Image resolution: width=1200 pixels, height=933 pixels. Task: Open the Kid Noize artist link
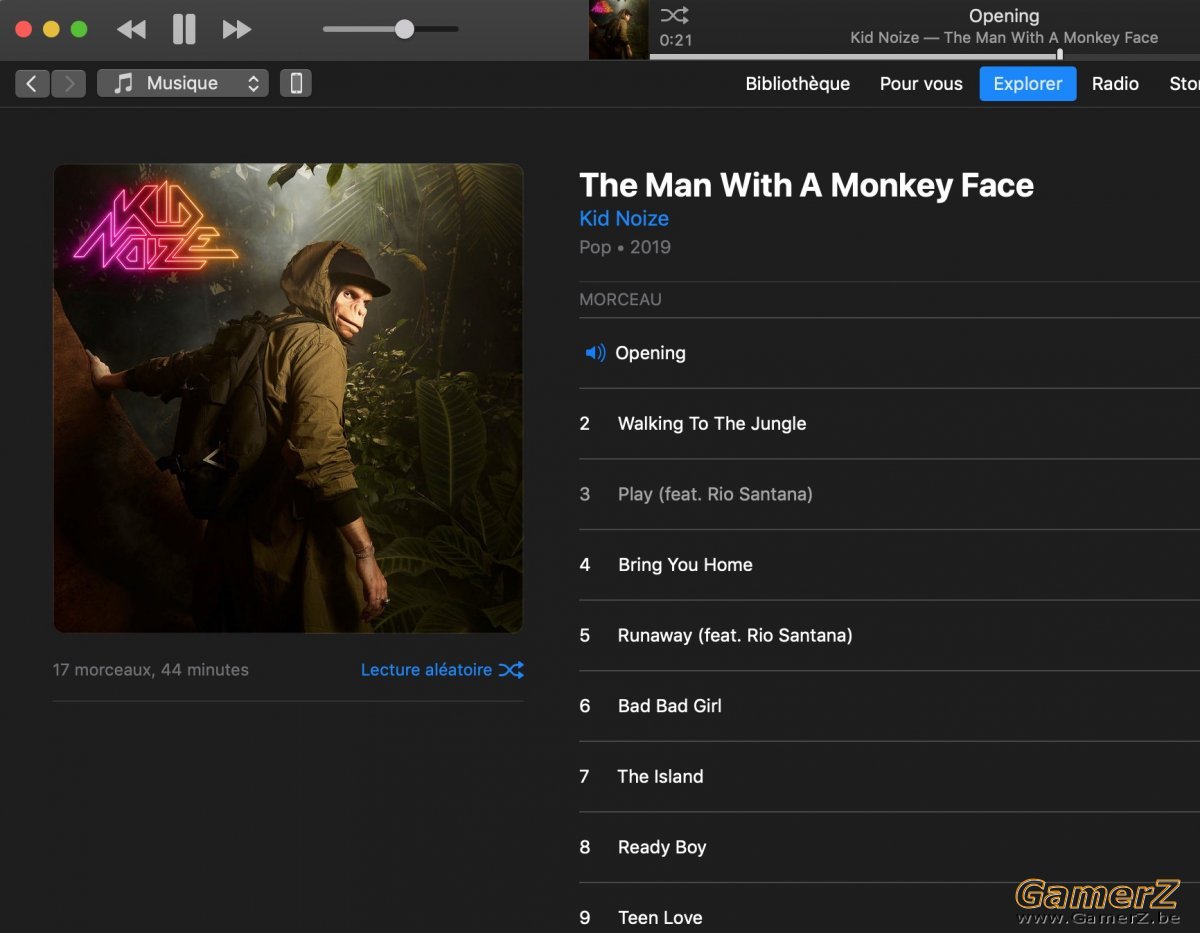click(624, 218)
